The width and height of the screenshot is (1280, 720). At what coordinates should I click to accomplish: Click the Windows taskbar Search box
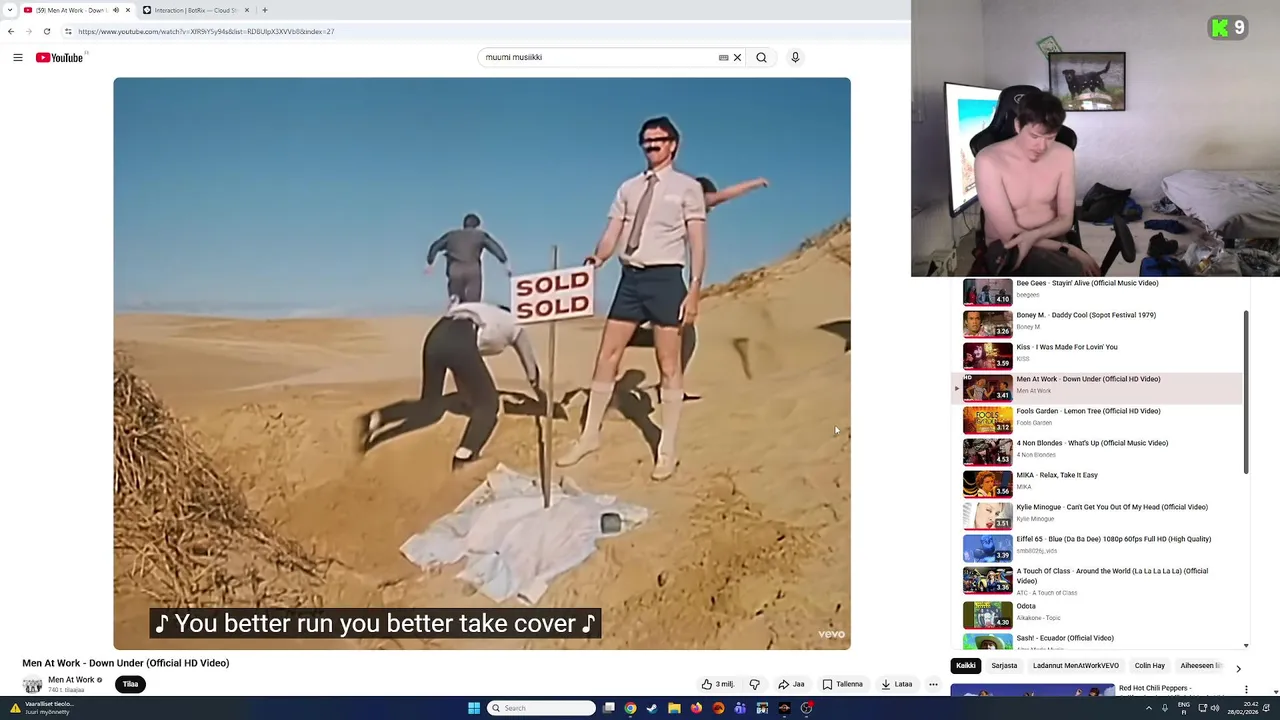[x=541, y=708]
